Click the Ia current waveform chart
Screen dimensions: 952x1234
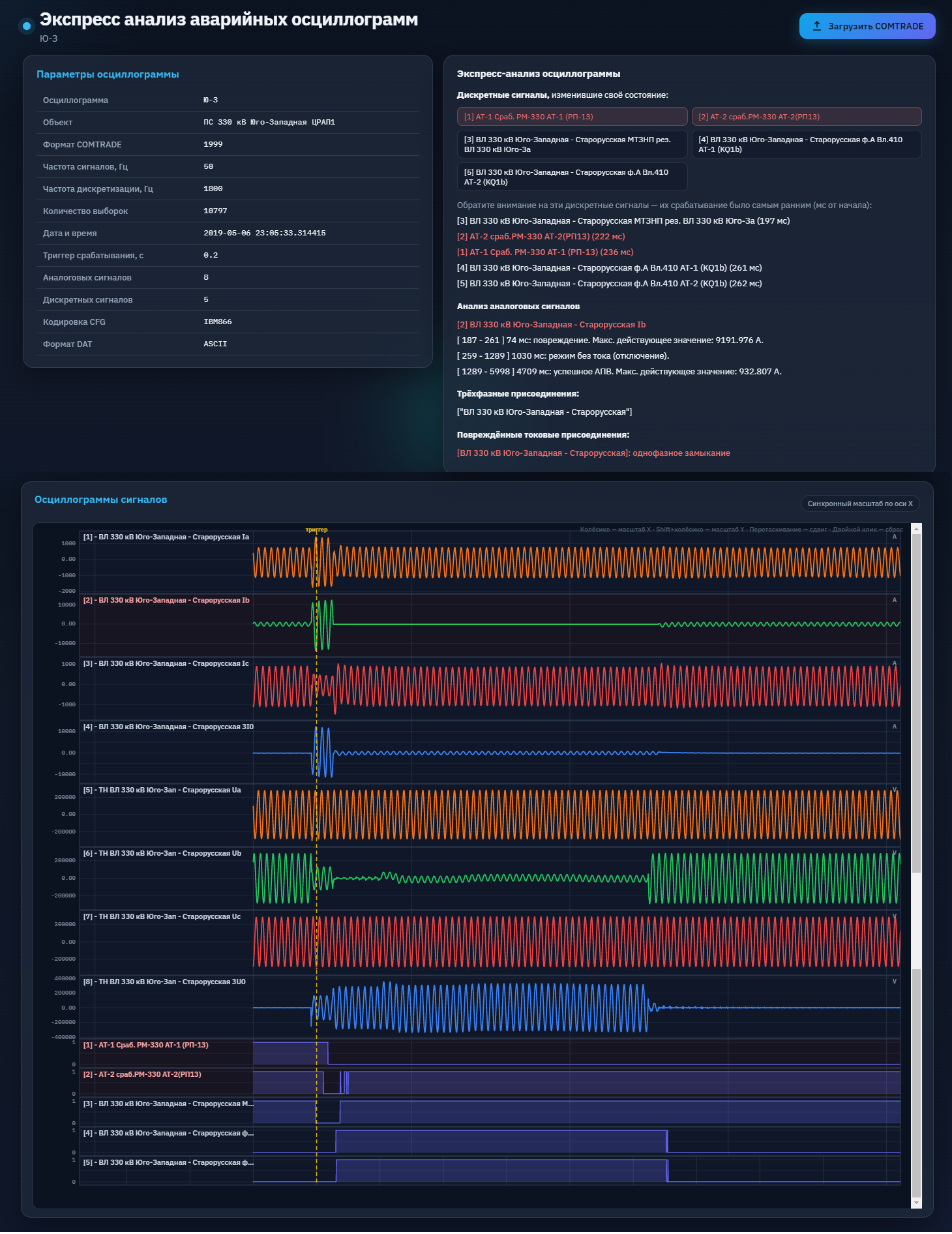pyautogui.click(x=576, y=562)
